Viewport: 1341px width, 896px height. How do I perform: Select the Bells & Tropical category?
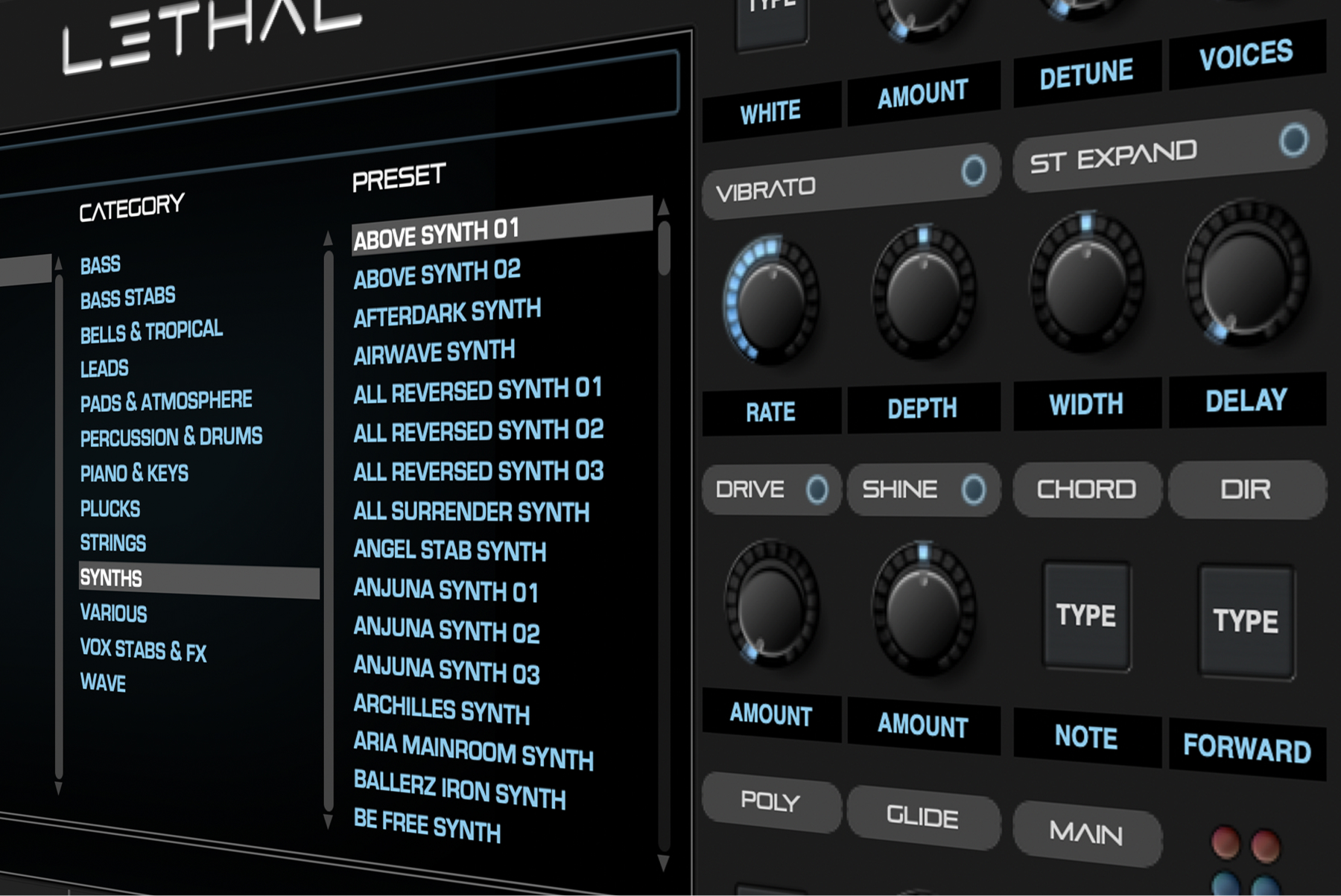[x=152, y=332]
